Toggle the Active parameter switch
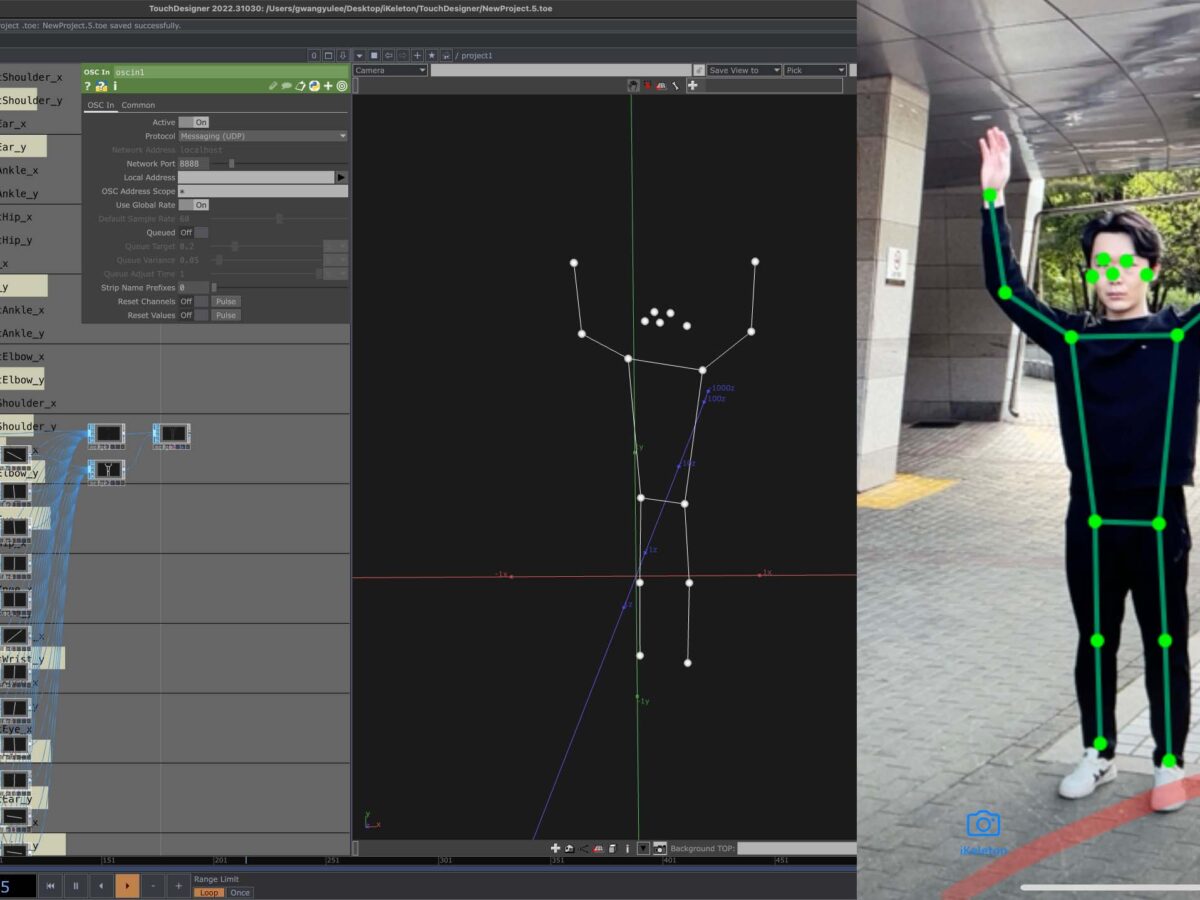This screenshot has width=1200, height=900. pos(193,122)
